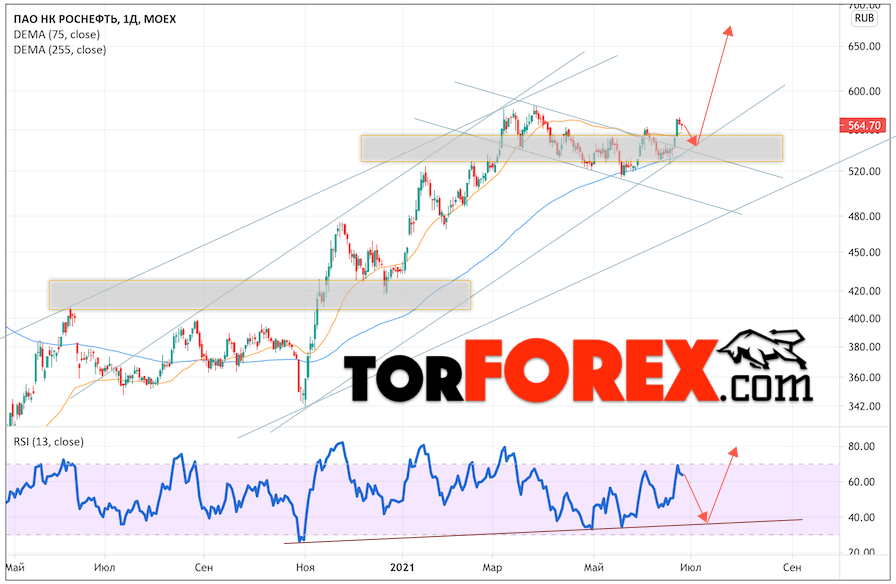The image size is (896, 584).
Task: Click the 40.00 RSI scale label
Action: [x=862, y=517]
